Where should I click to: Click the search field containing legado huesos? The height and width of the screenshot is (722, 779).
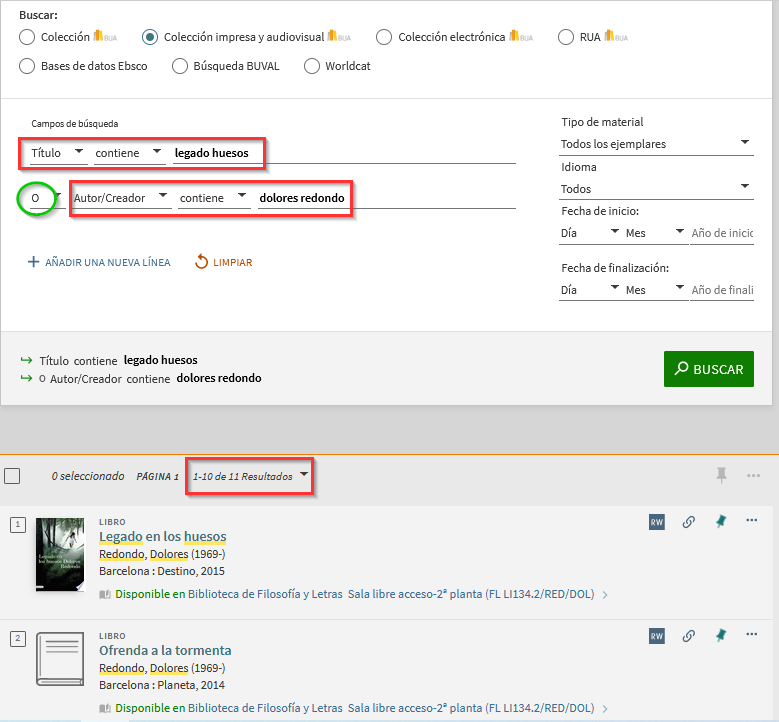pyautogui.click(x=340, y=153)
